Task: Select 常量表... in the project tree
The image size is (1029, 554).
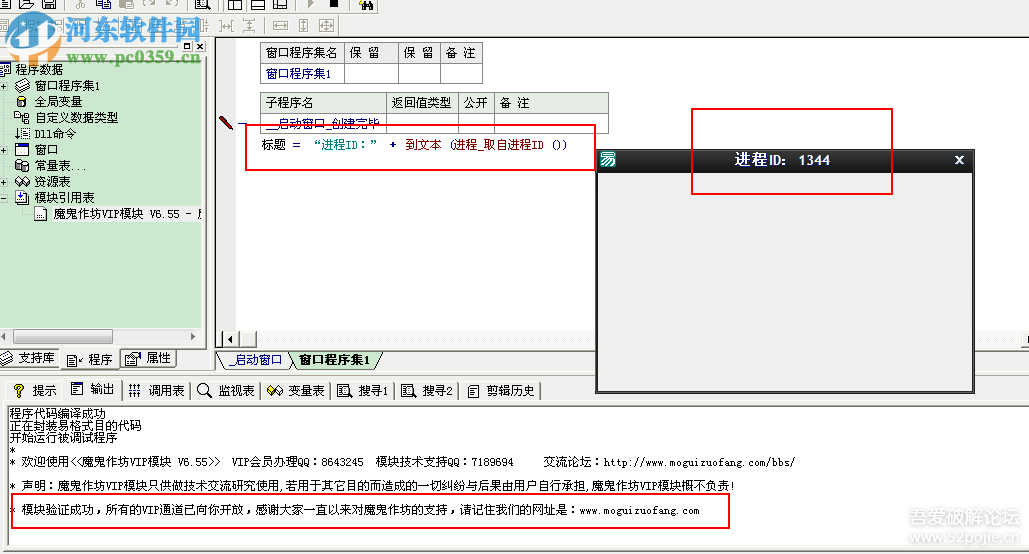Action: pyautogui.click(x=60, y=165)
